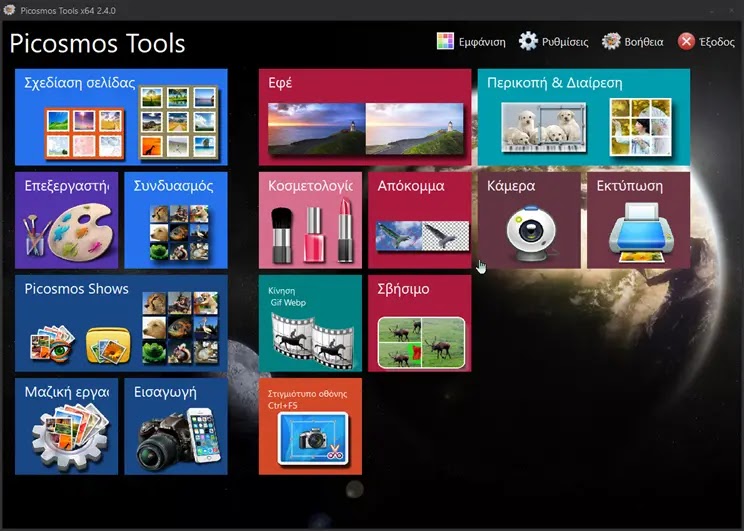Open the Κάμερα webcam tile
Viewport: 744px width, 531px height.
(x=529, y=220)
